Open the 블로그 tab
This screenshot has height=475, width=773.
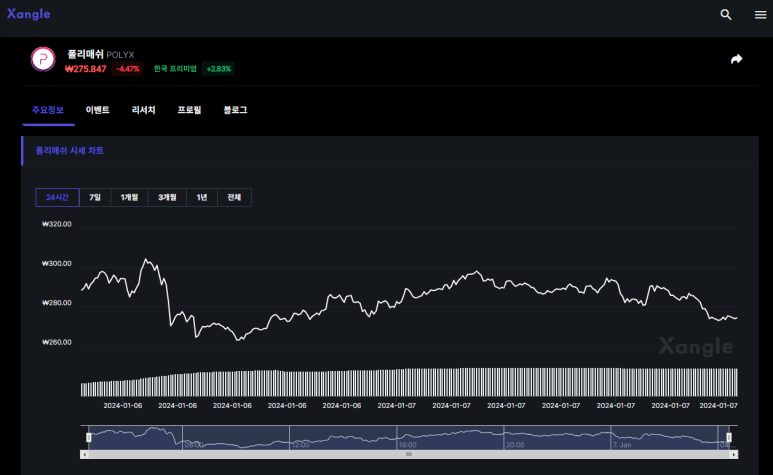click(x=235, y=110)
